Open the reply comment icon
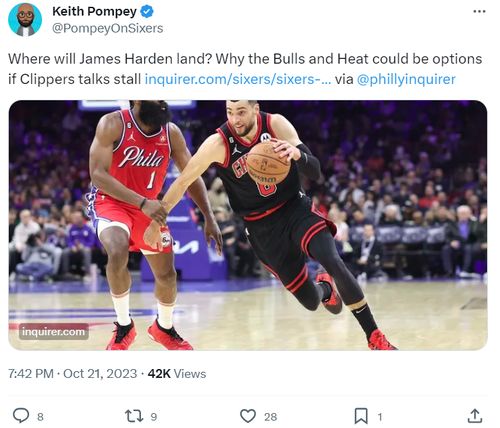 click(21, 416)
